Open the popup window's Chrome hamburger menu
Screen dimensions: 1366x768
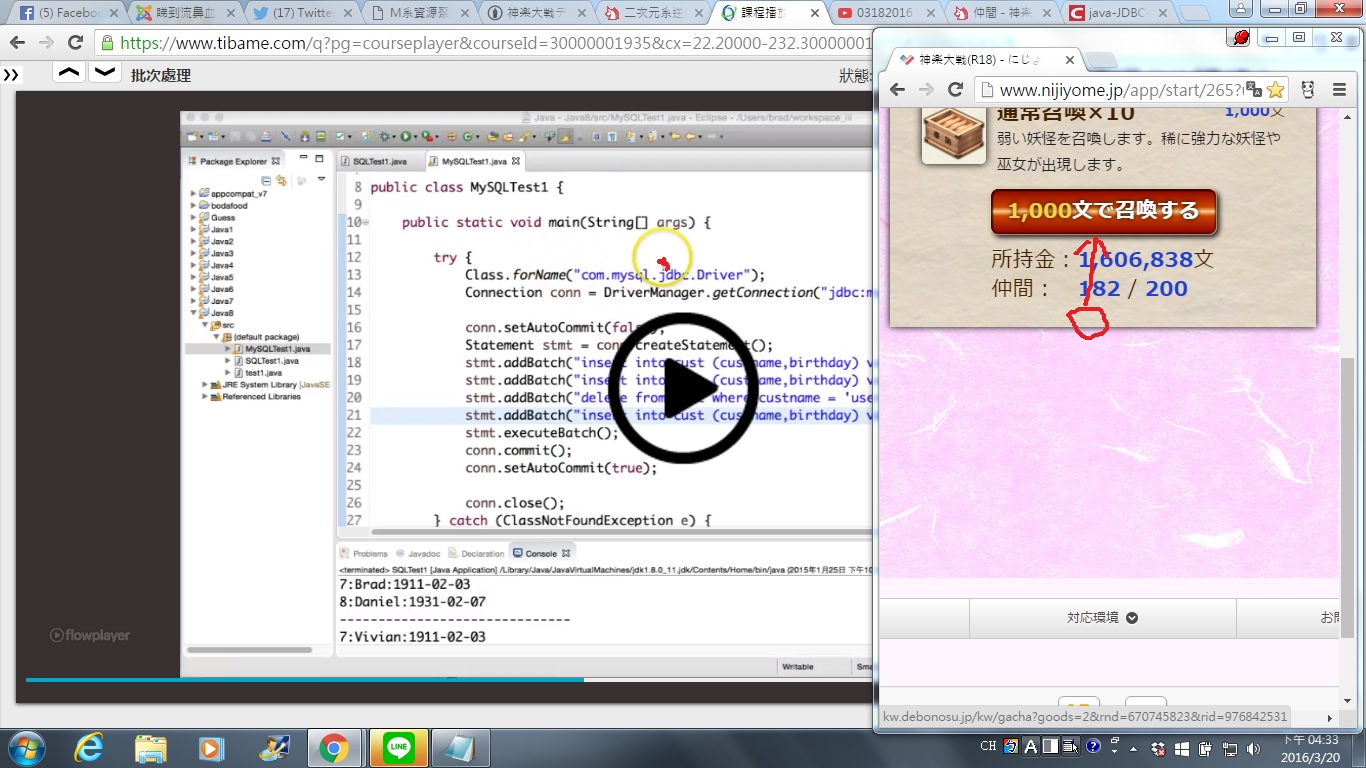(1339, 90)
